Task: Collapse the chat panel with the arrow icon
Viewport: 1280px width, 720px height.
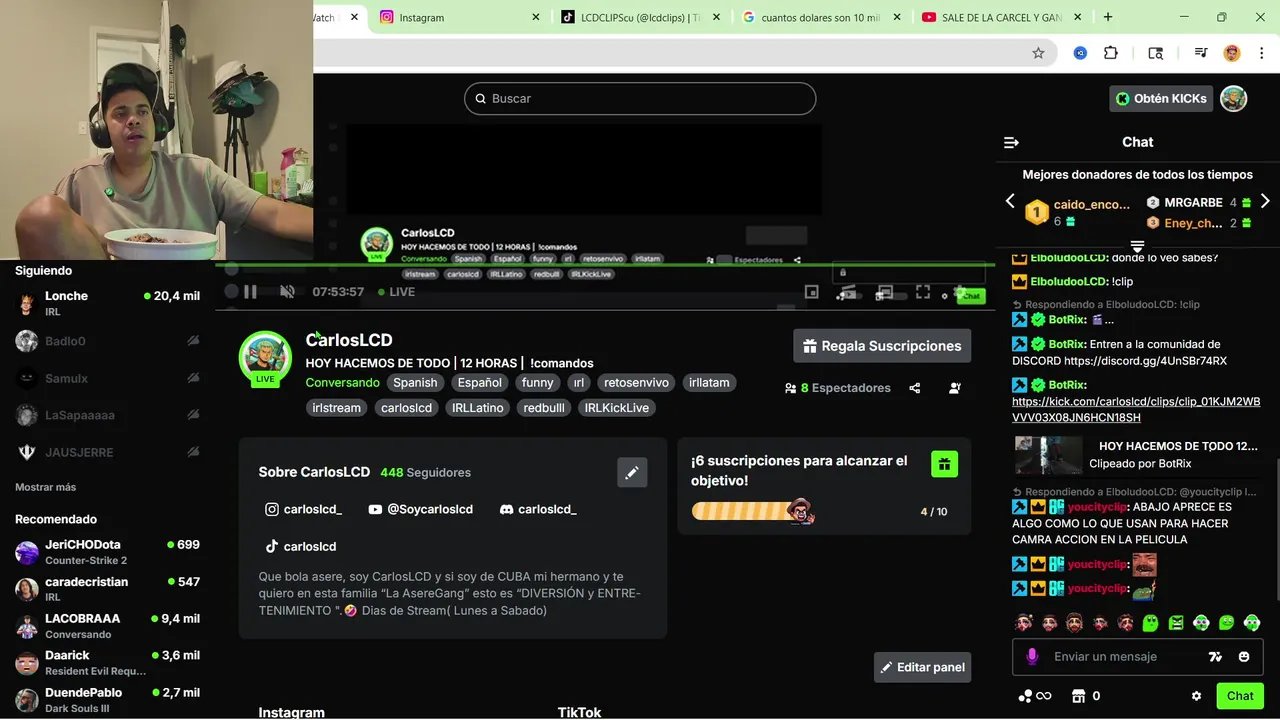Action: point(1011,143)
